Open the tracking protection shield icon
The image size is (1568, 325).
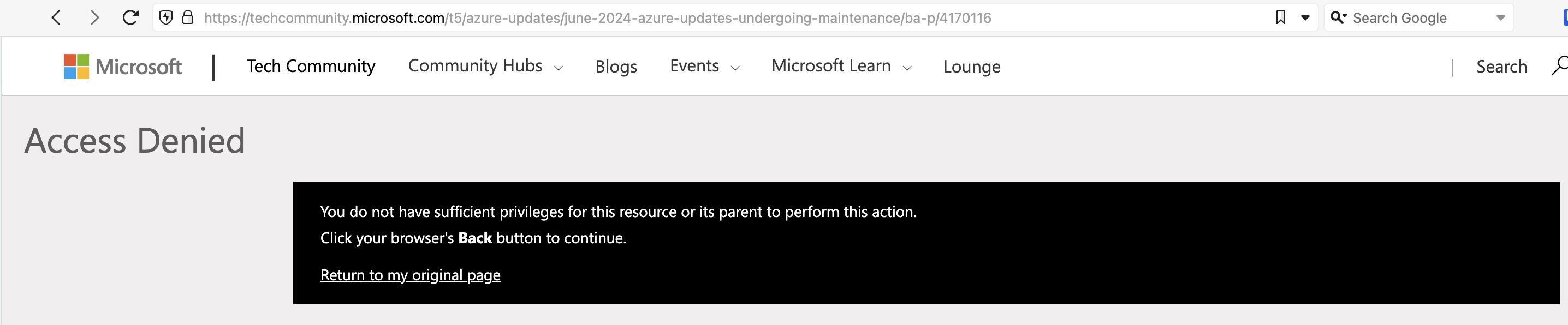click(x=165, y=17)
